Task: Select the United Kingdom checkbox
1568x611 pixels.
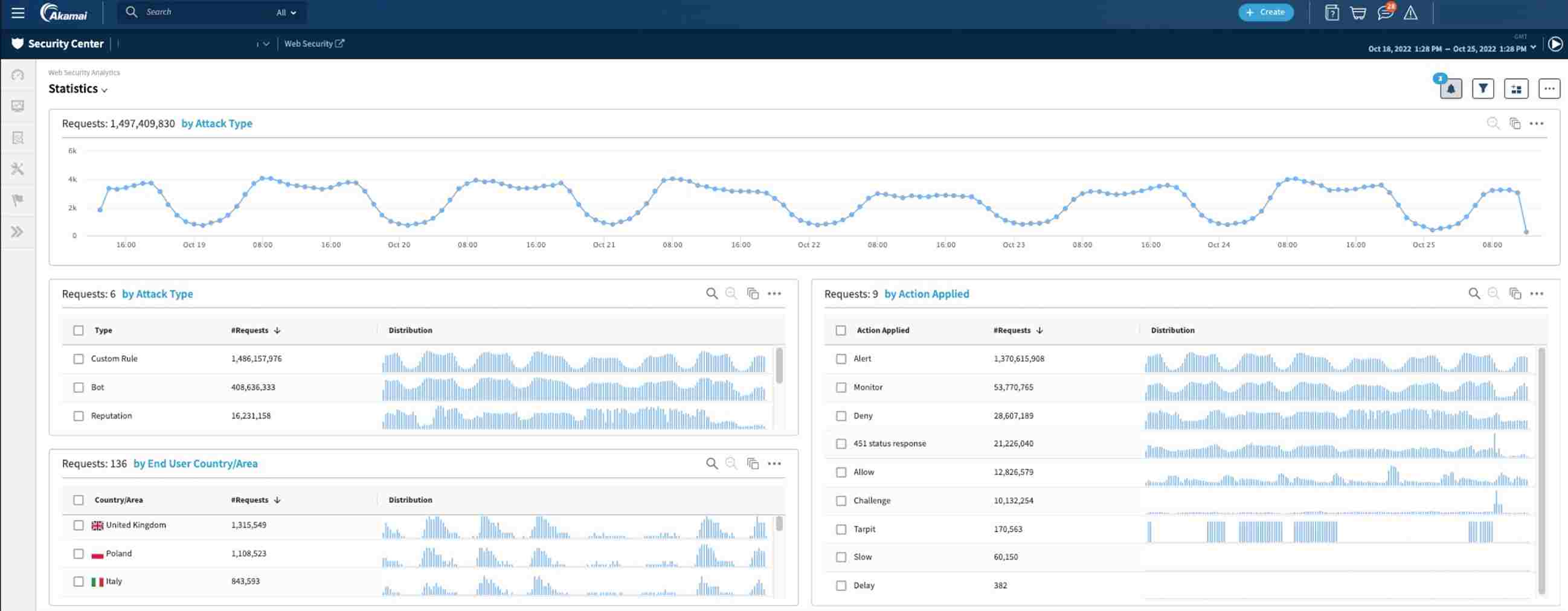Action: [x=79, y=525]
